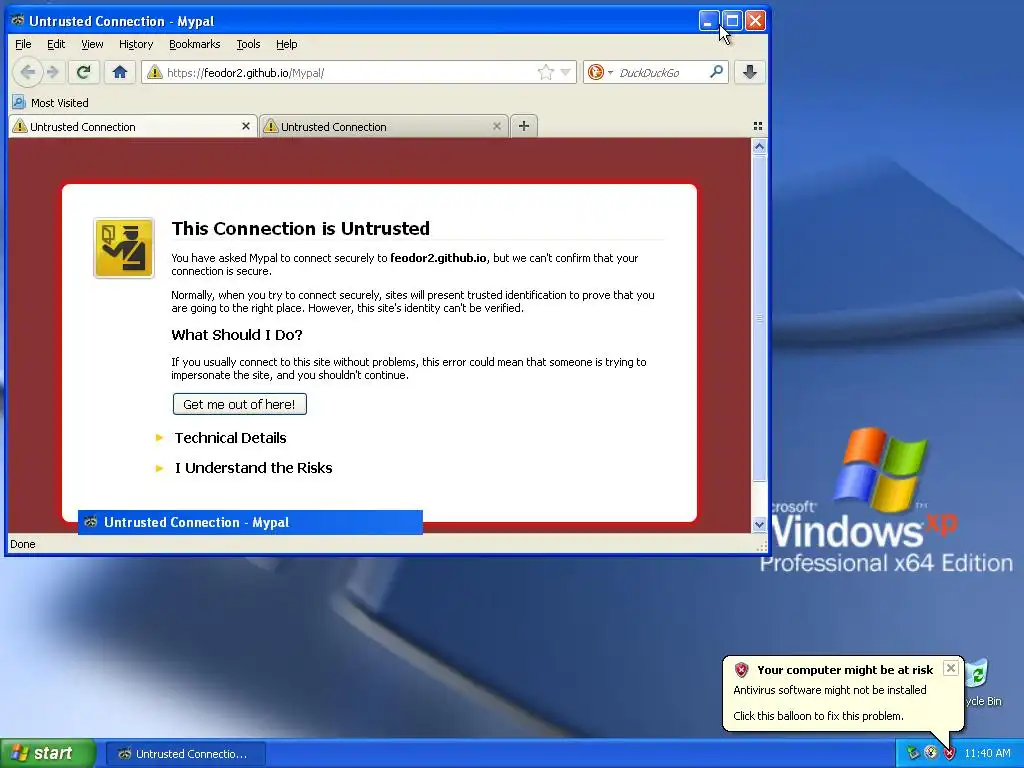Open a new tab with plus button
This screenshot has width=1024, height=768.
[524, 126]
